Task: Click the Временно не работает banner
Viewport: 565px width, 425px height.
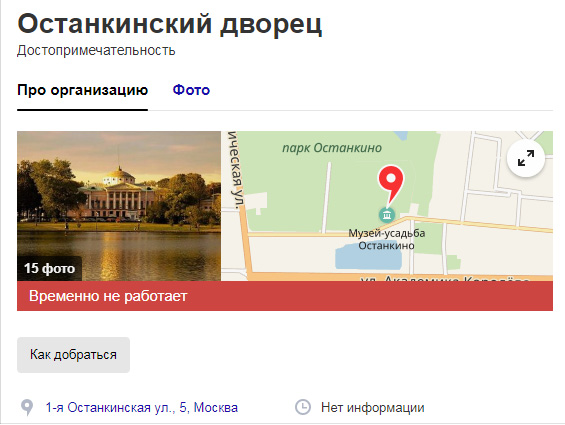Action: point(285,296)
